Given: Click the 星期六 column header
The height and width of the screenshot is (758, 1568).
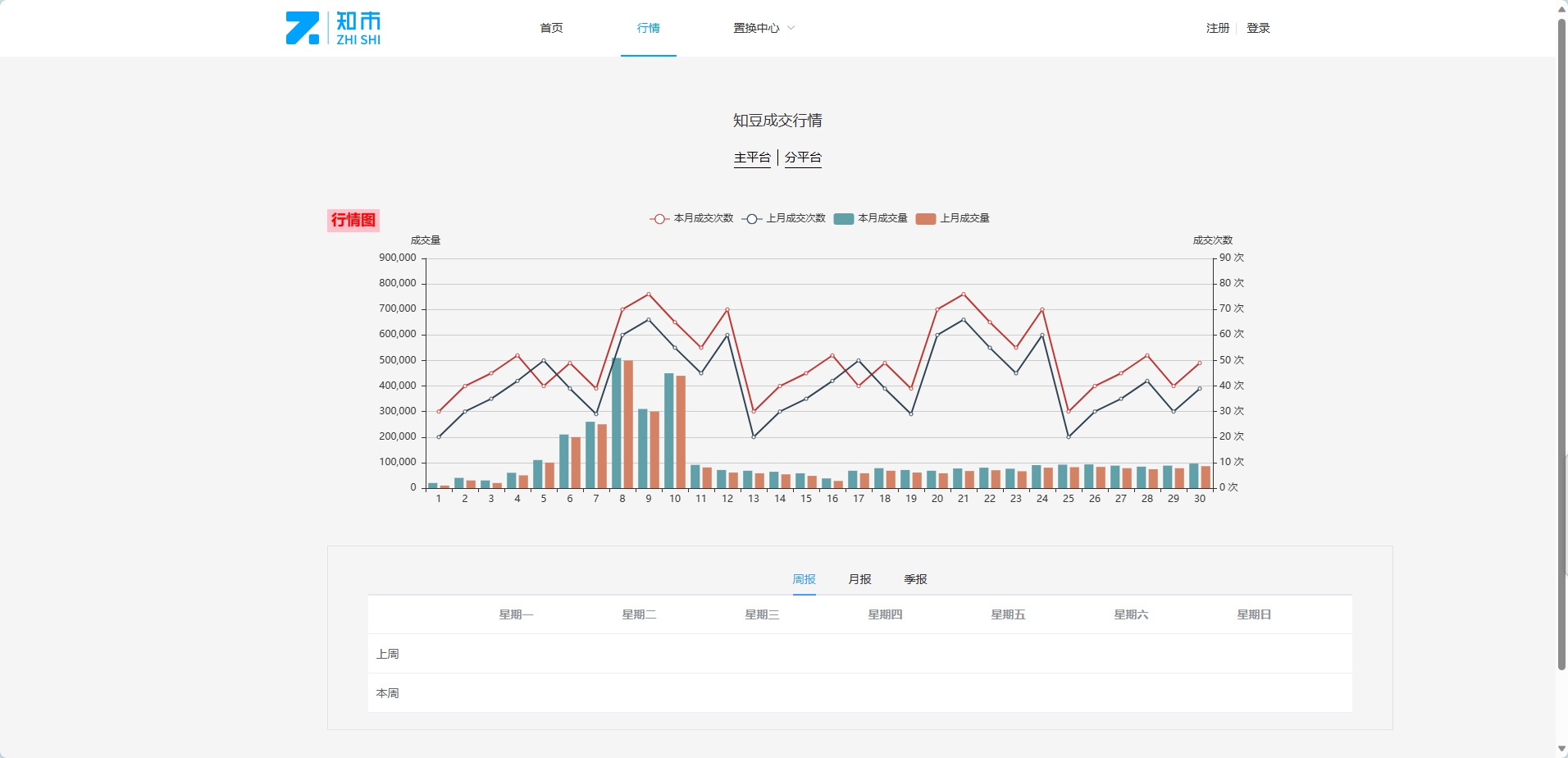Looking at the screenshot, I should (1131, 614).
